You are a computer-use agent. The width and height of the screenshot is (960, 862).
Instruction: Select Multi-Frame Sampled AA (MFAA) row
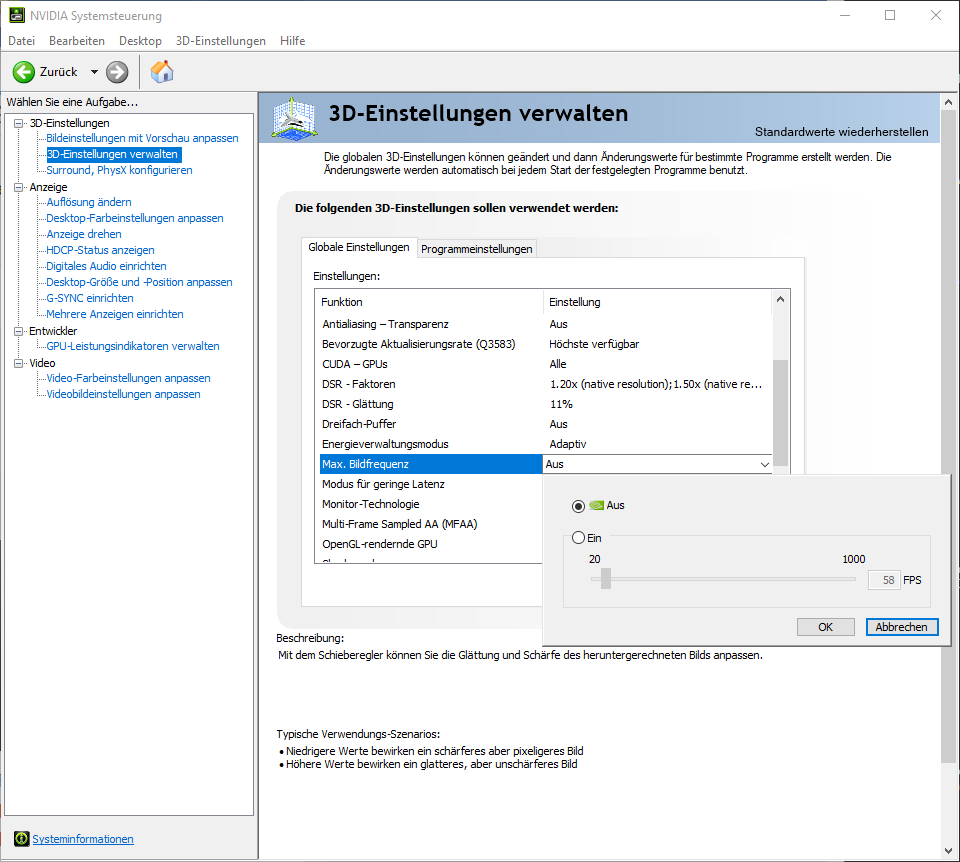[x=431, y=524]
